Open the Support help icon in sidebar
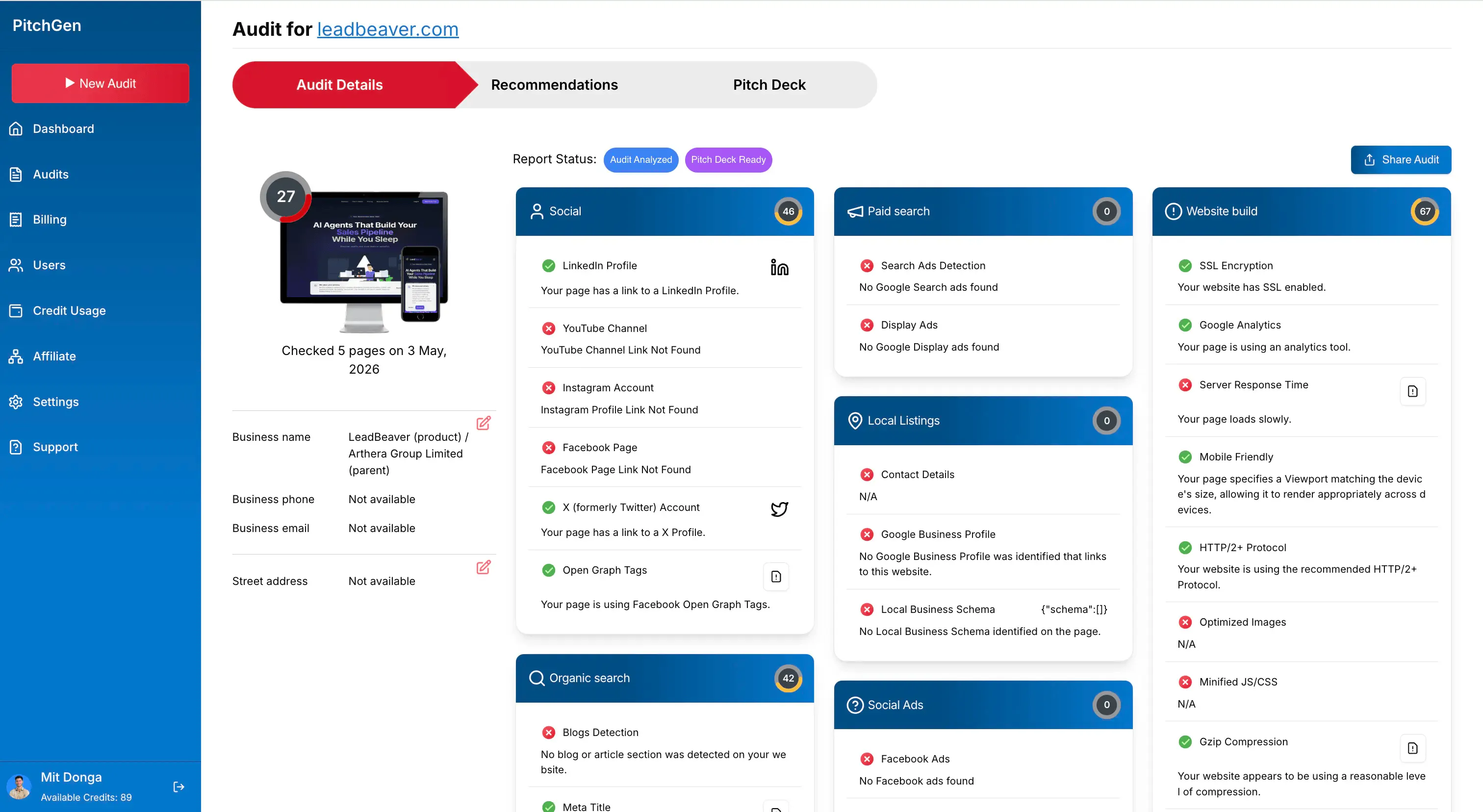This screenshot has height=812, width=1483. [x=16, y=447]
